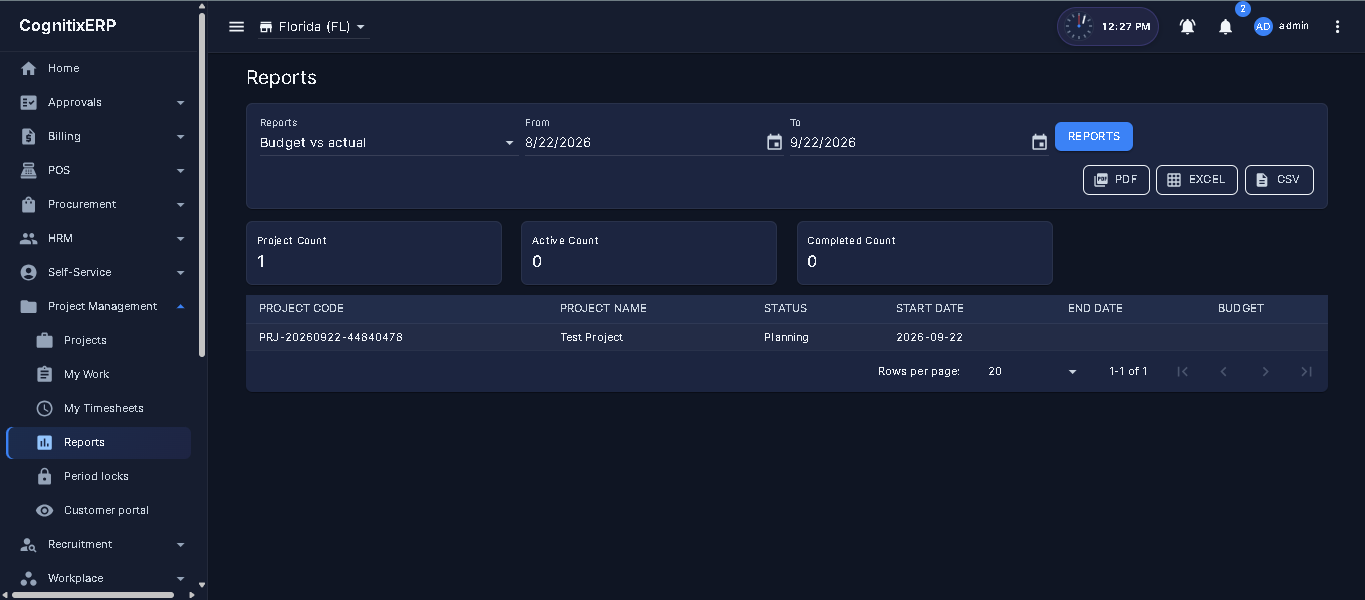The image size is (1365, 600).
Task: Expand the Approvals menu arrow
Action: (x=180, y=102)
